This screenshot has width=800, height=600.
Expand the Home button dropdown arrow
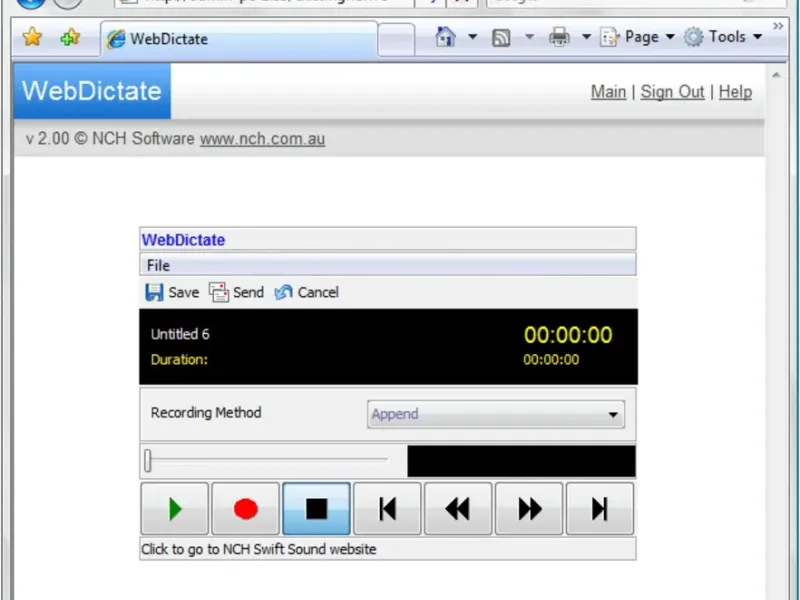[472, 37]
